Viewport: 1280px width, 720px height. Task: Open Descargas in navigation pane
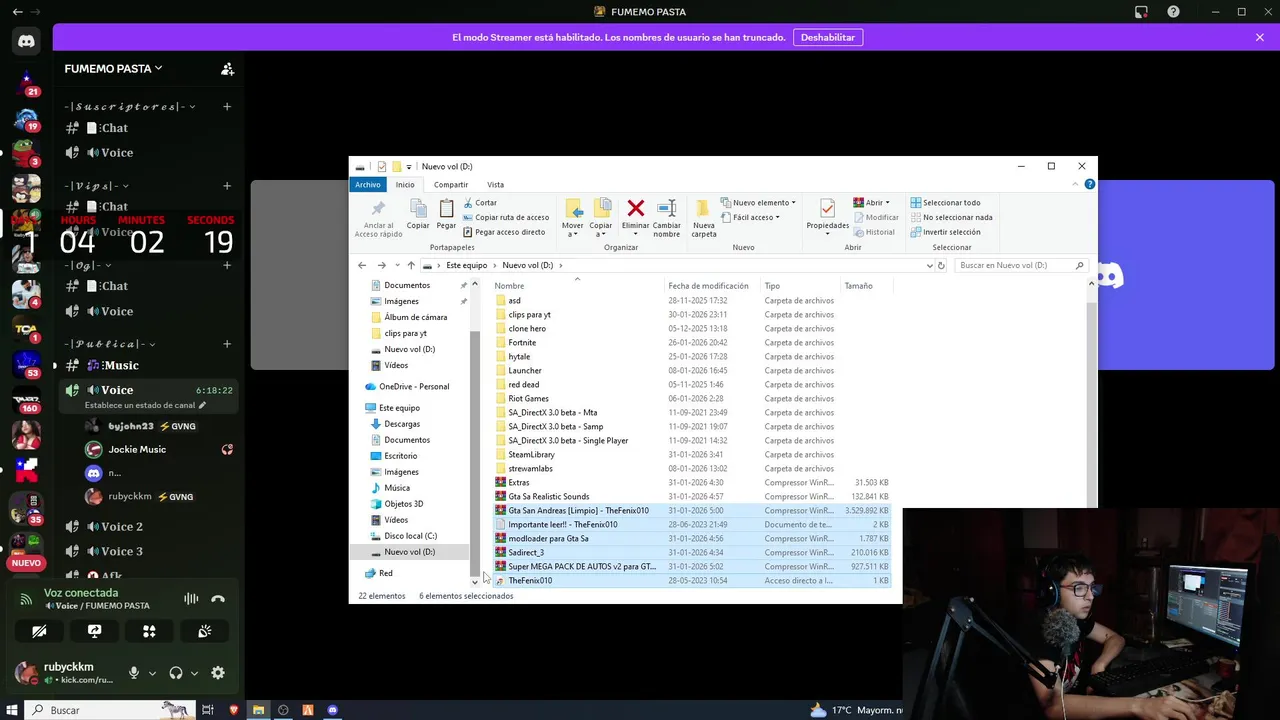click(402, 424)
